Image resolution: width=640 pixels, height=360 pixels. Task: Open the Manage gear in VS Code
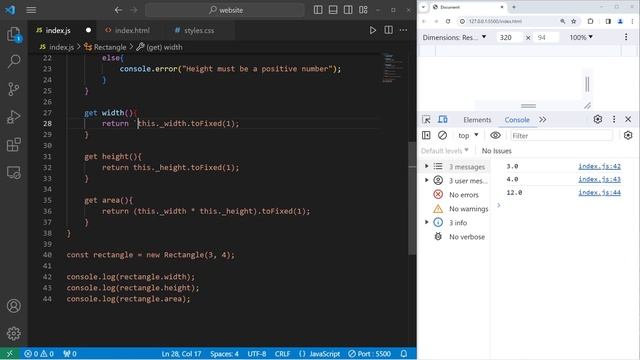point(13,333)
